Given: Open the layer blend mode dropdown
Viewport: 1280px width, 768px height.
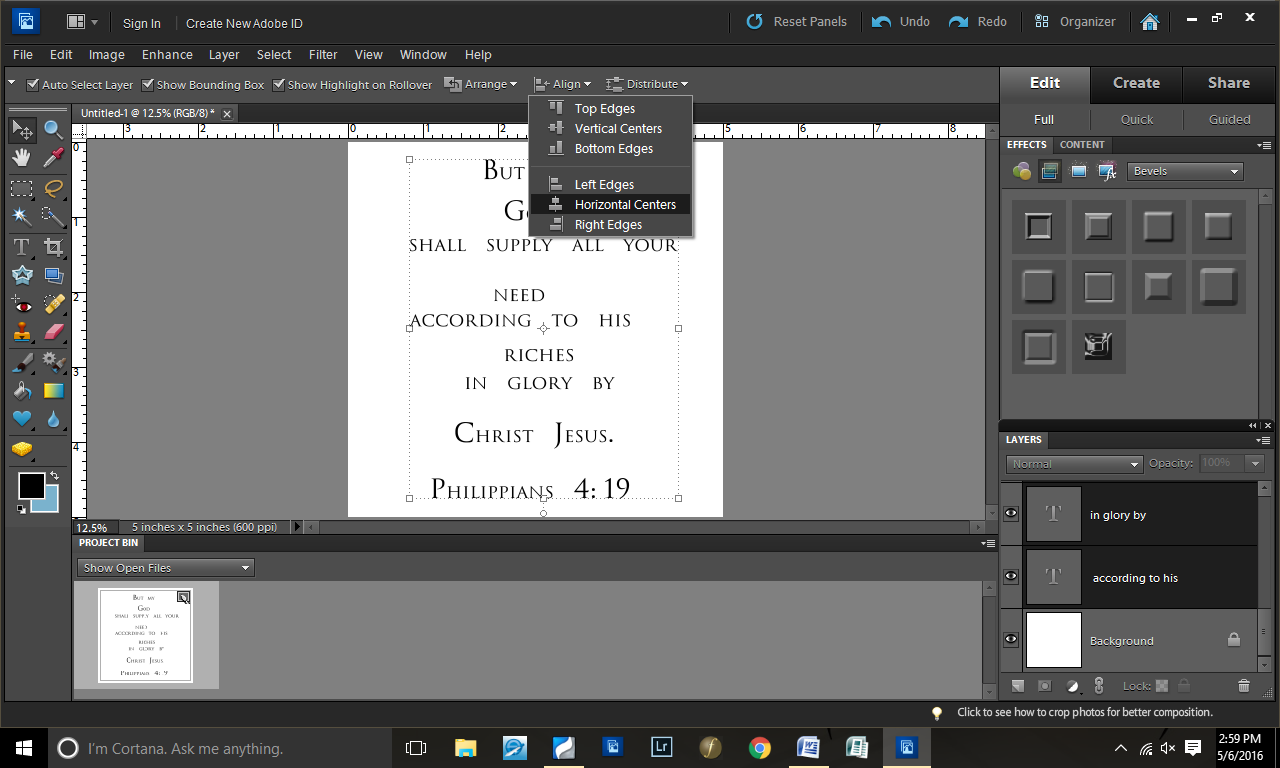Looking at the screenshot, I should click(x=1074, y=464).
